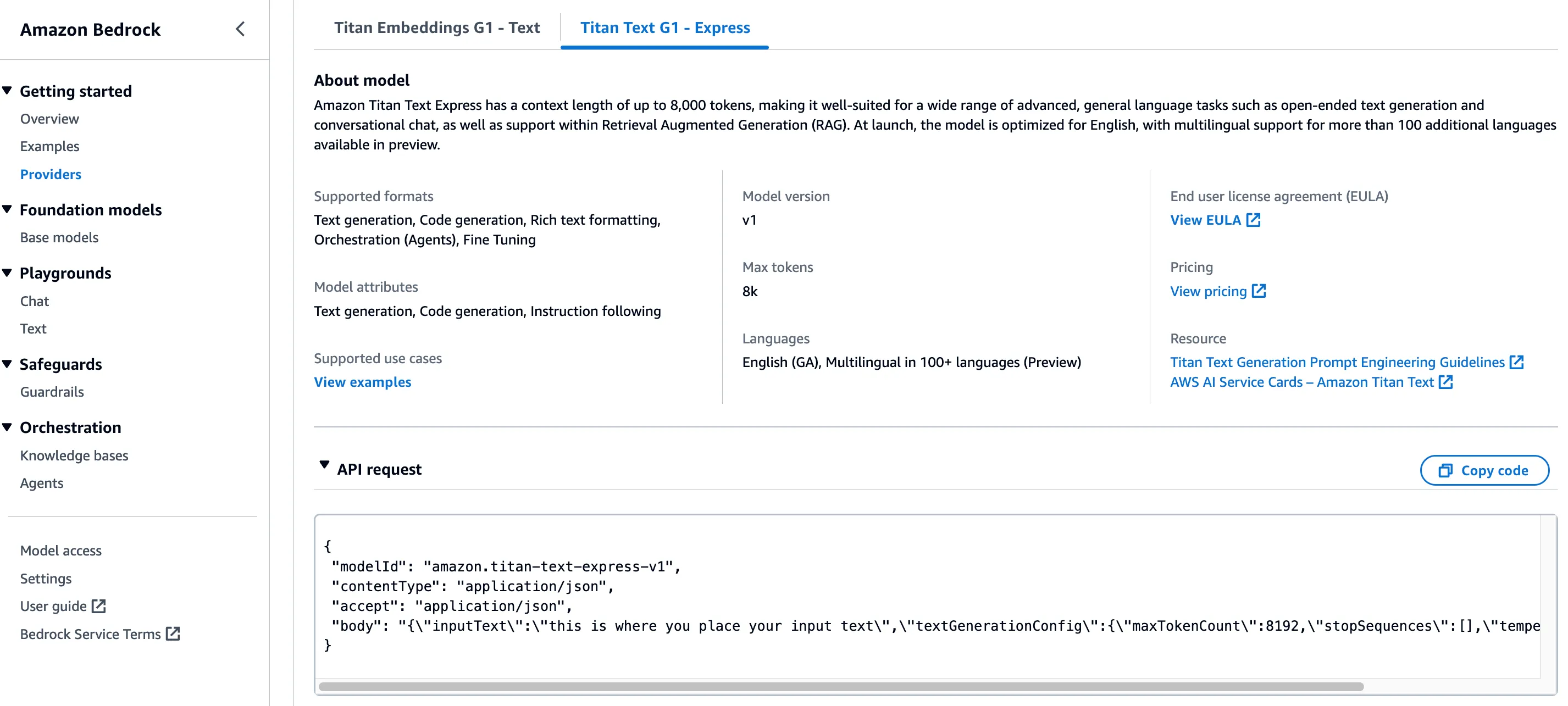Collapse the Orchestration section

(7, 427)
